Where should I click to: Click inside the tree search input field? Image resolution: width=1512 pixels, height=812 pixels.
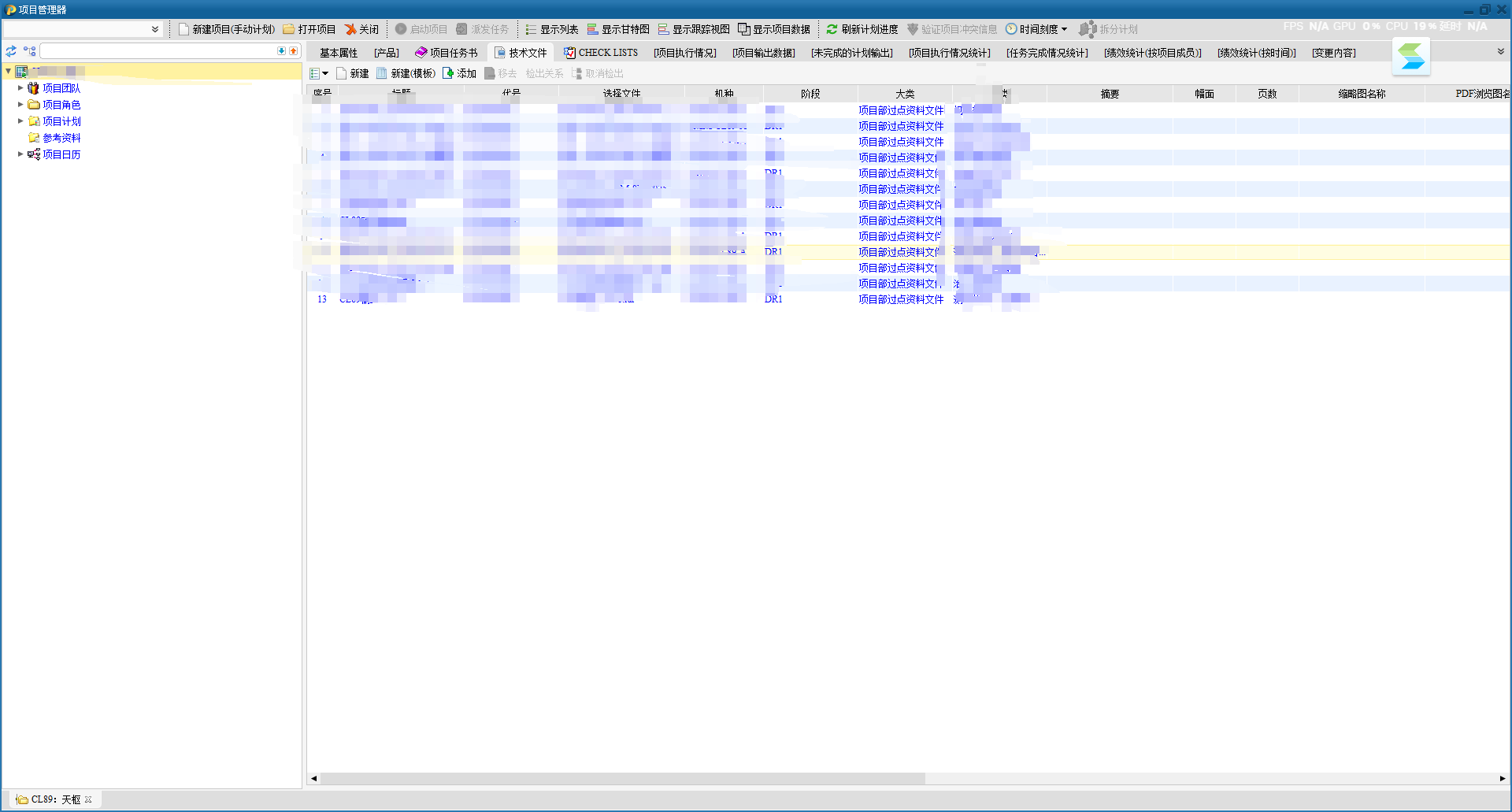click(x=157, y=51)
